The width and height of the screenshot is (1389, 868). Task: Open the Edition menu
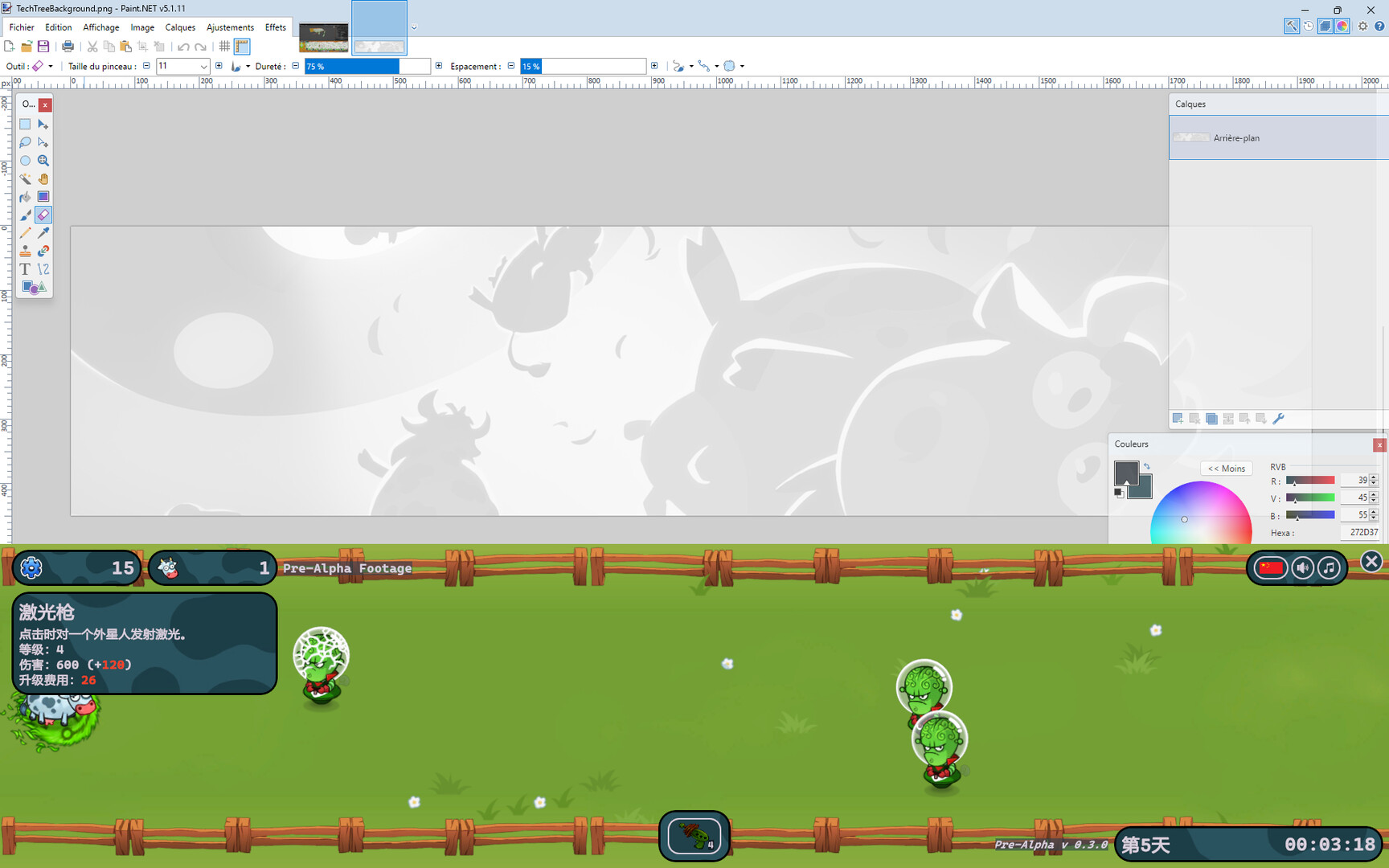pyautogui.click(x=58, y=27)
